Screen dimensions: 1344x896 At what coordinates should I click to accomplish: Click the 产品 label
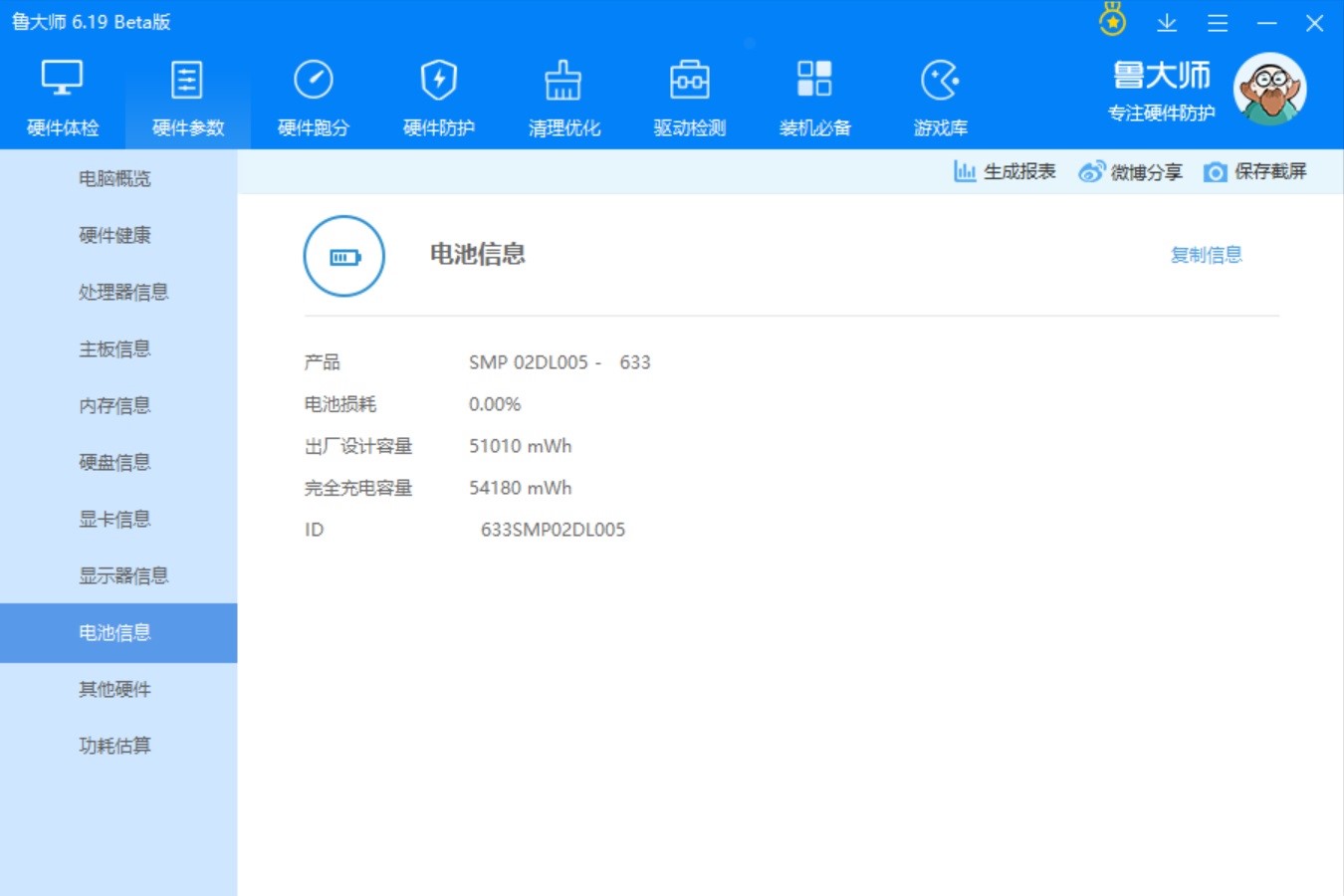323,362
